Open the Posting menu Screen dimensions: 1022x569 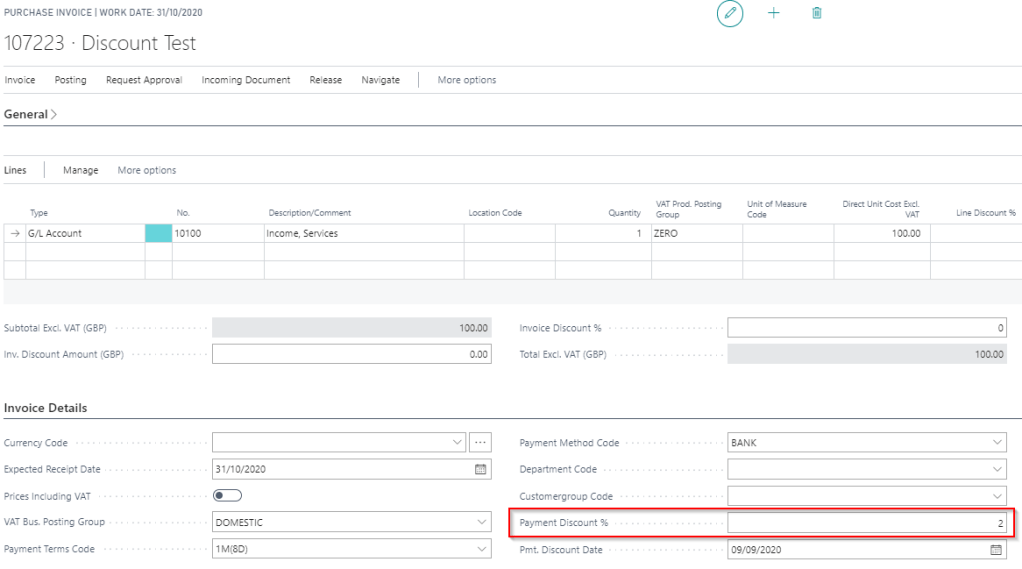(70, 80)
